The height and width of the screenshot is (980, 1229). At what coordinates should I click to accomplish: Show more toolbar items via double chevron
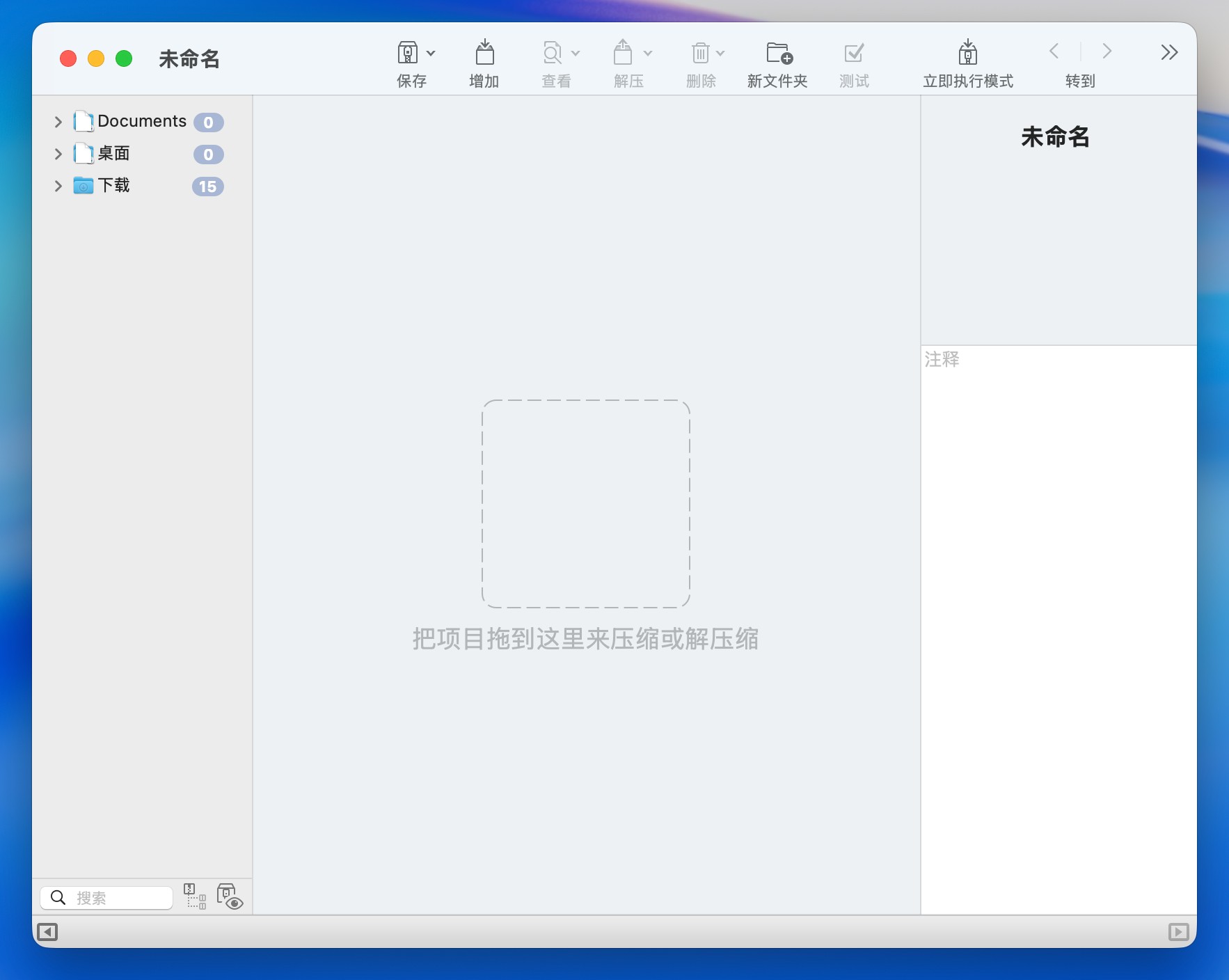(1169, 52)
